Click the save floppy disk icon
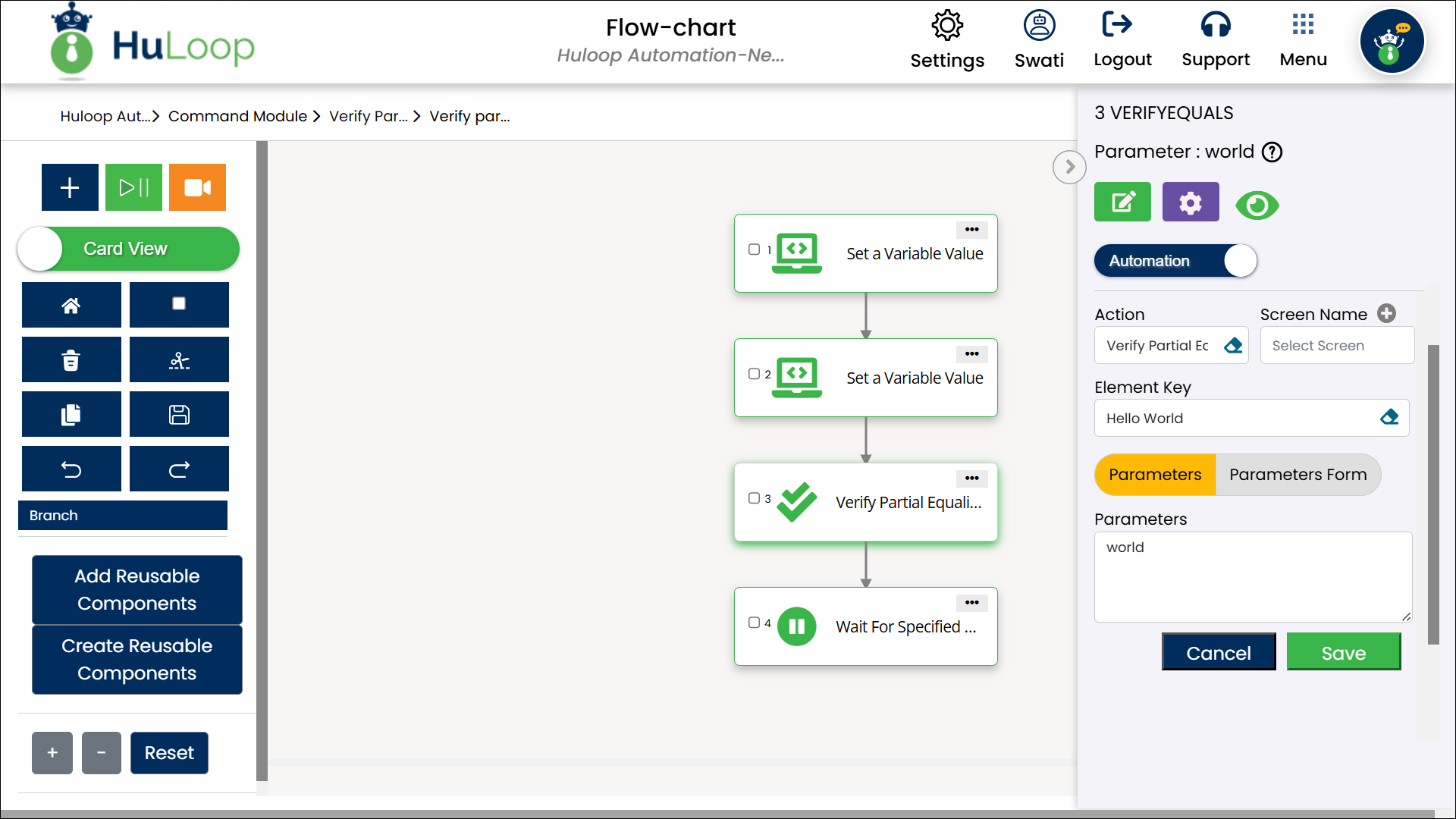This screenshot has height=819, width=1456. tap(179, 415)
